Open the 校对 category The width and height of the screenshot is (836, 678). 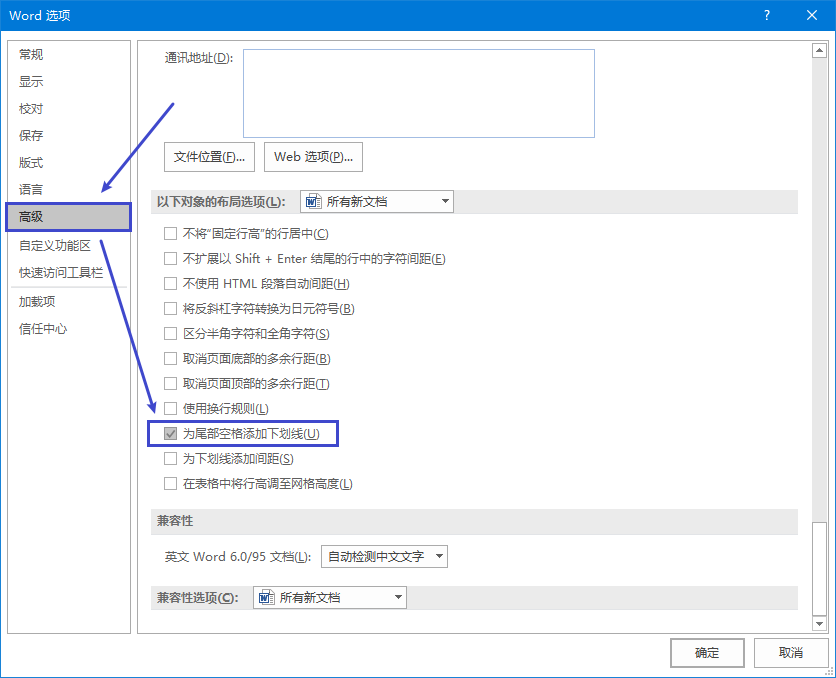coord(31,109)
